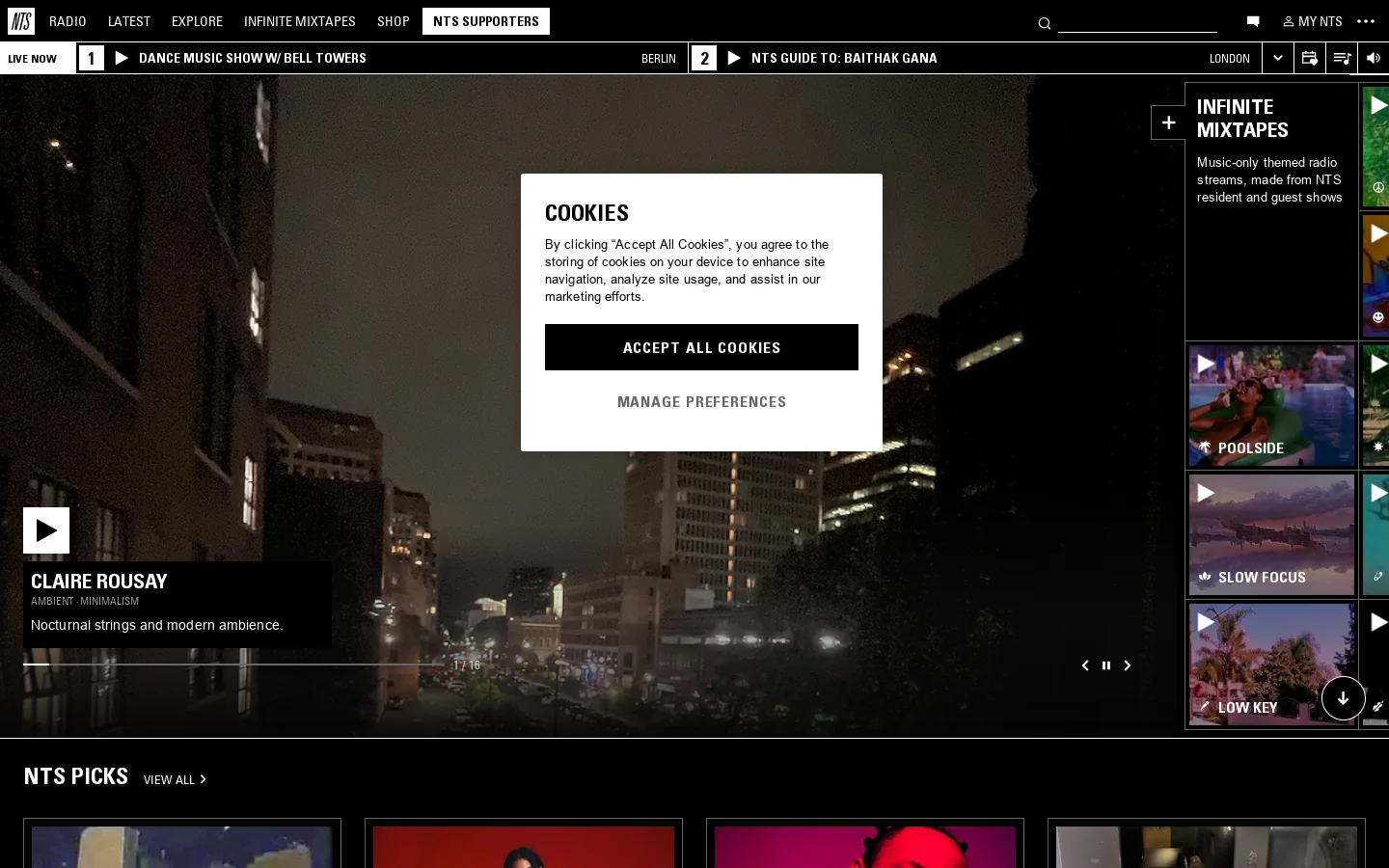
Task: Play the Slow Focus mixtape
Action: click(x=1206, y=494)
